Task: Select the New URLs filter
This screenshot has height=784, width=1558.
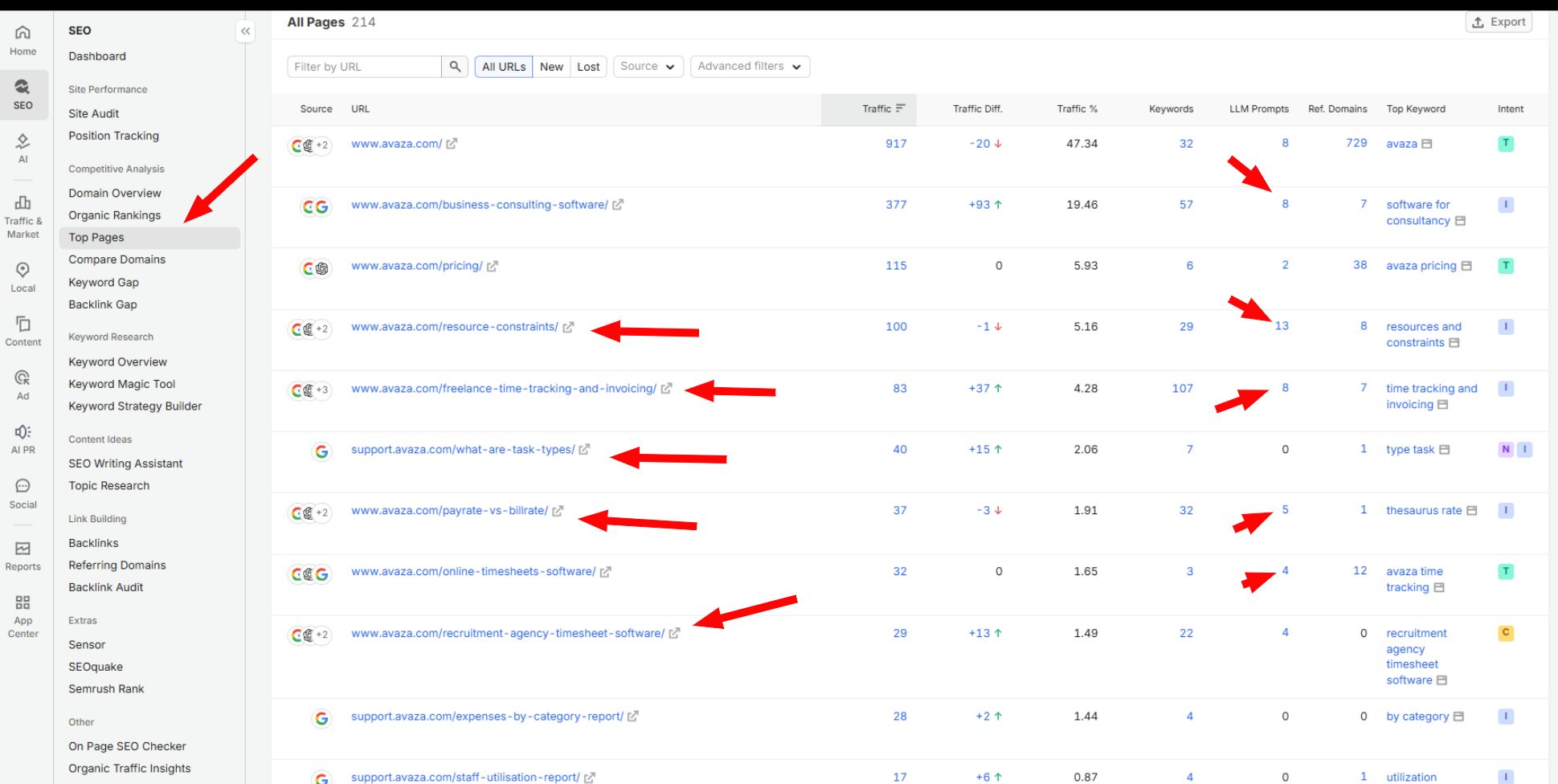Action: click(x=551, y=67)
